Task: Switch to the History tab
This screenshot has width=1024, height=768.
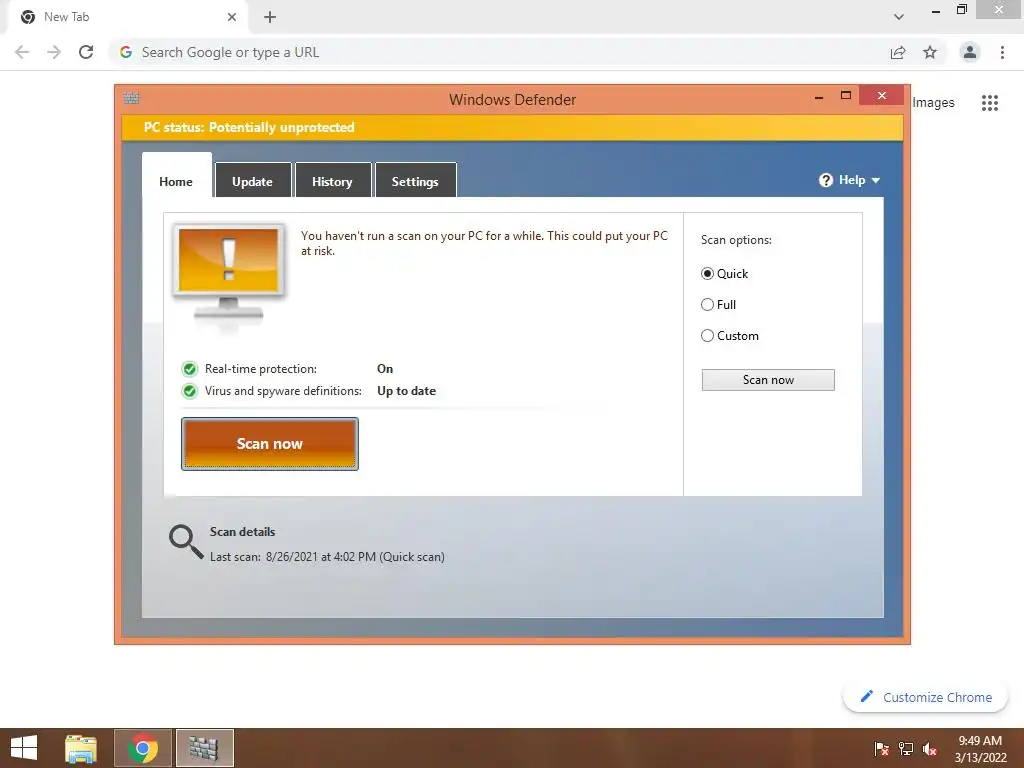Action: pos(332,181)
